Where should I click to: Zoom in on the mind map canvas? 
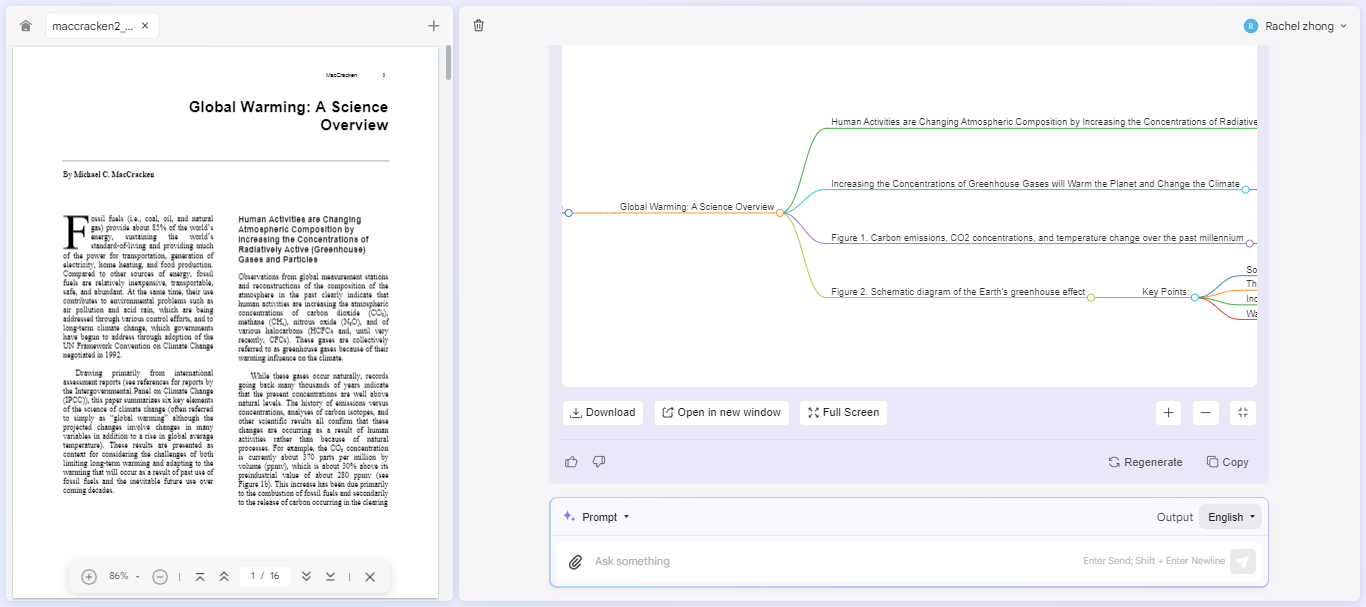pyautogui.click(x=1168, y=412)
